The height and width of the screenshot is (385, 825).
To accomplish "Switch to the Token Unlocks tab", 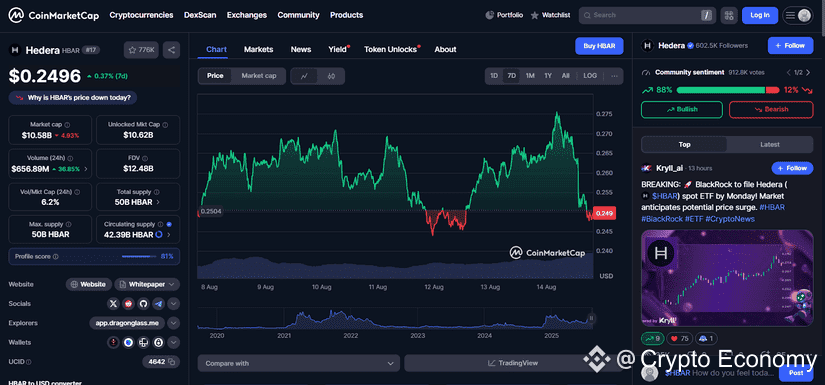I will coord(390,49).
